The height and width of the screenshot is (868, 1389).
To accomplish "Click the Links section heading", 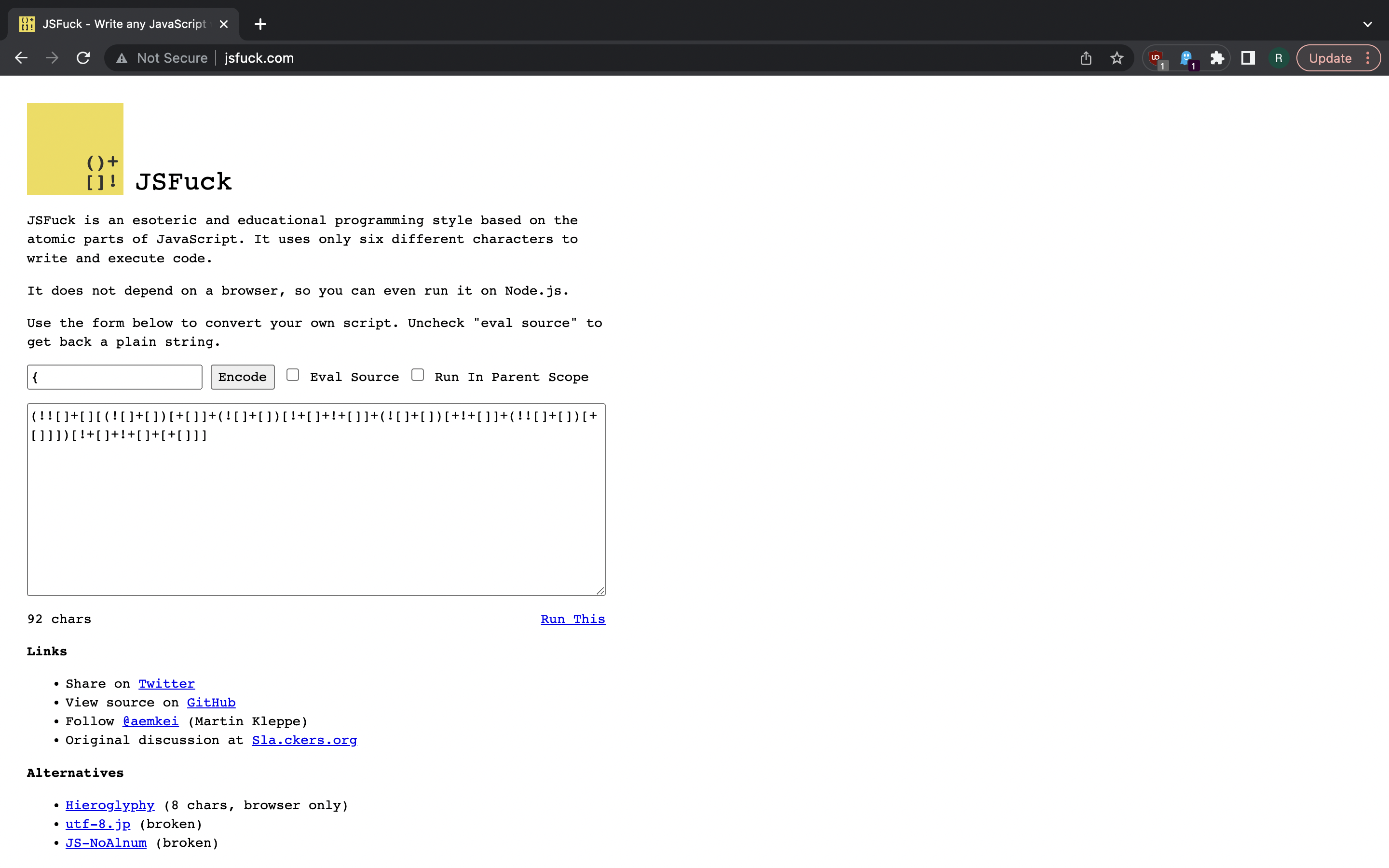I will point(47,651).
